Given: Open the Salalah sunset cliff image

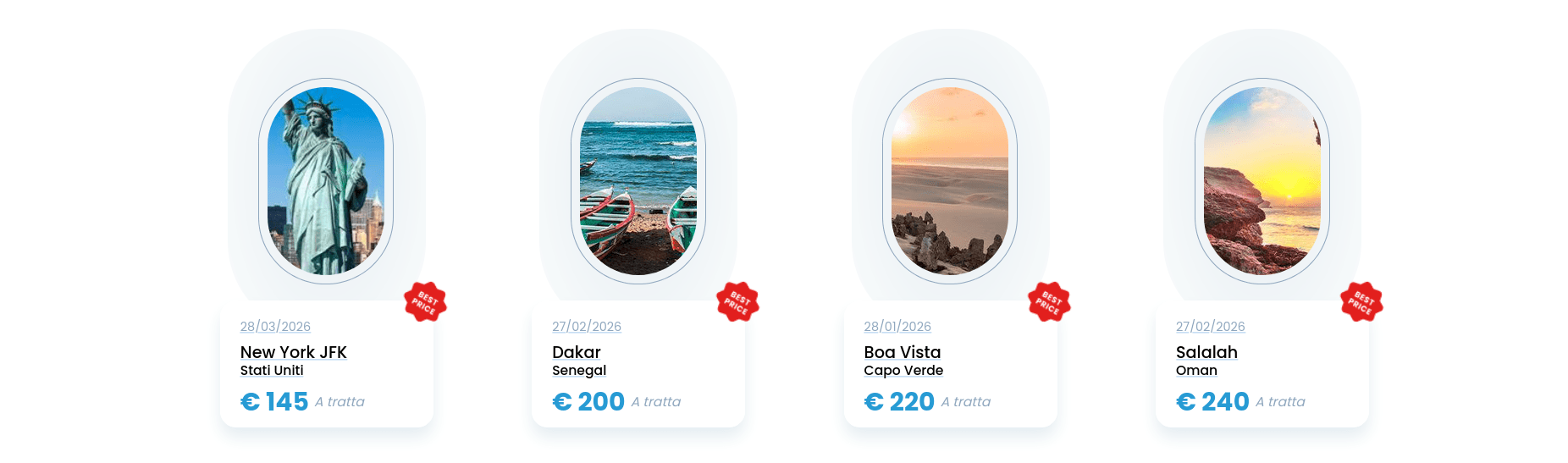Looking at the screenshot, I should tap(1262, 181).
